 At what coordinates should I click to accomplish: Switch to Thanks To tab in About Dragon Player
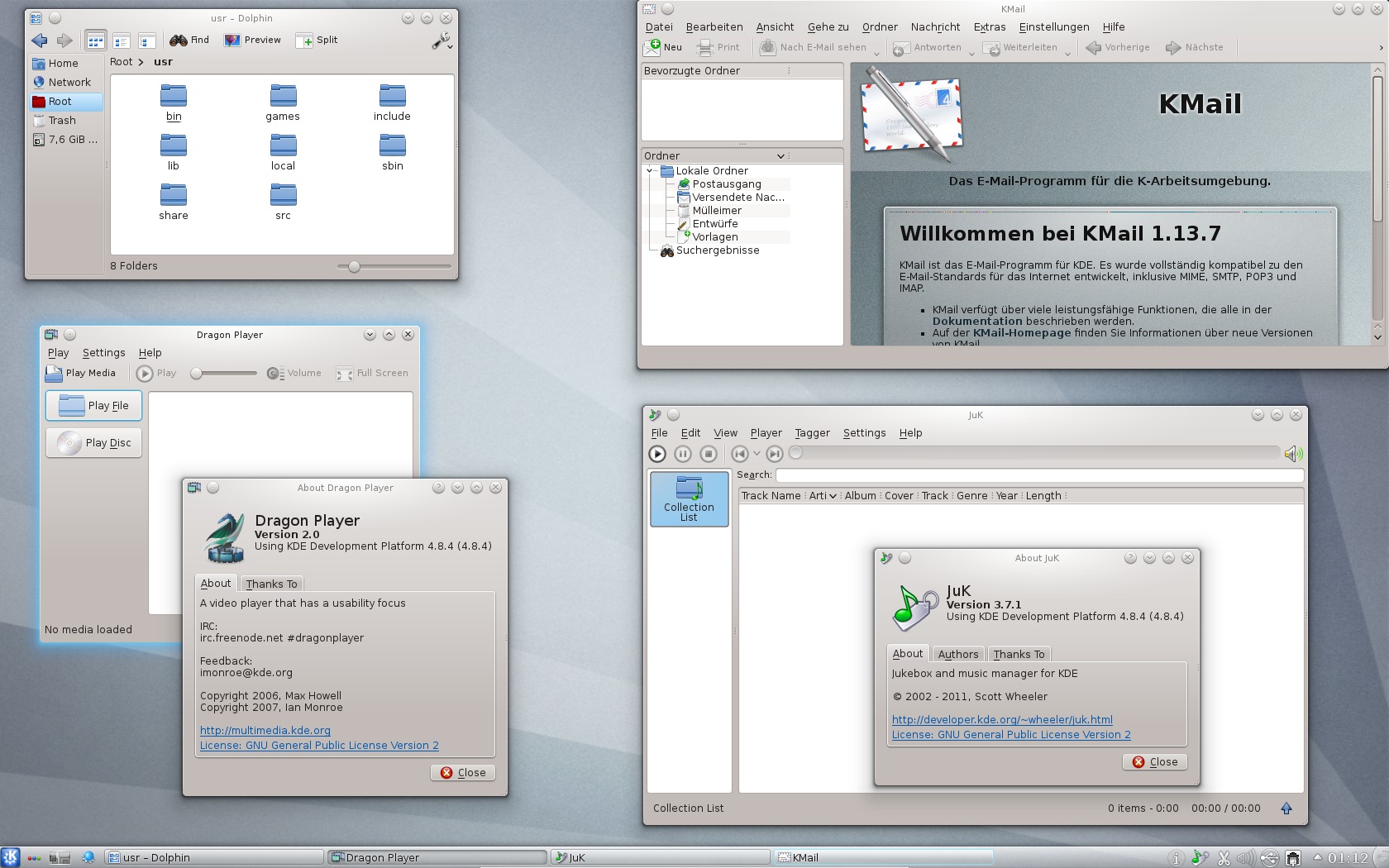point(271,584)
